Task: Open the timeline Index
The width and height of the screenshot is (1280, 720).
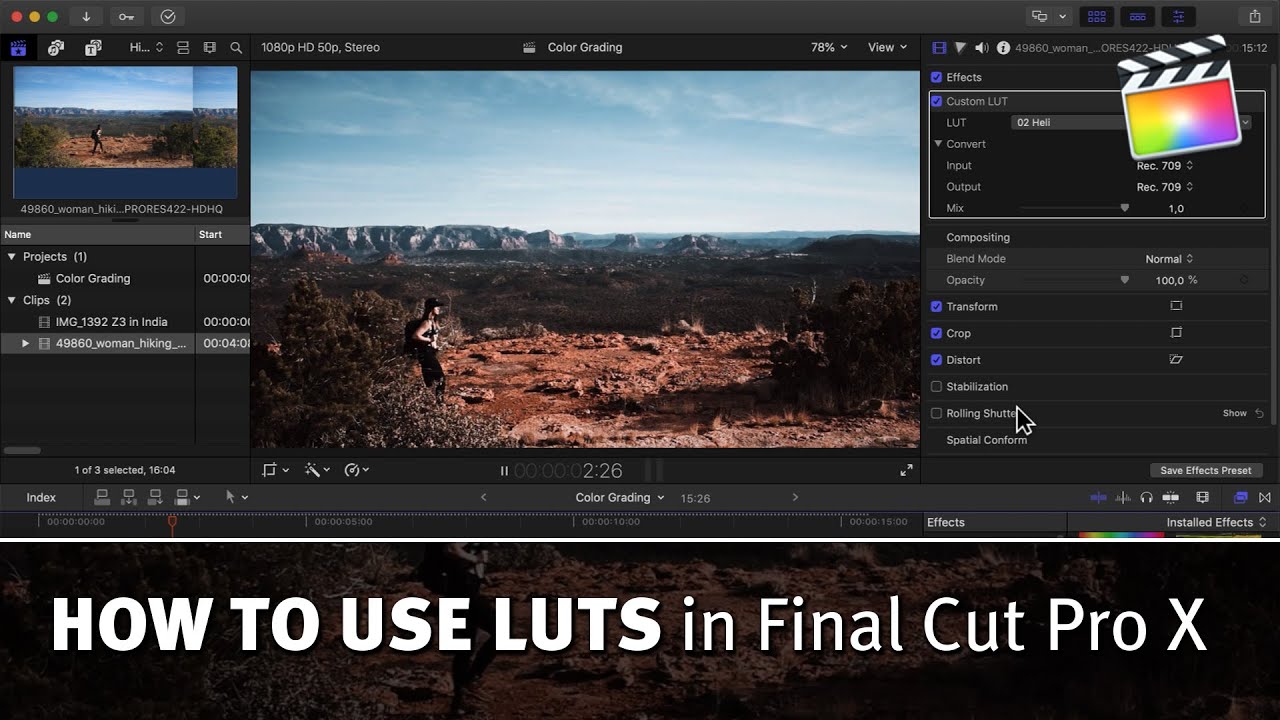Action: 41,498
